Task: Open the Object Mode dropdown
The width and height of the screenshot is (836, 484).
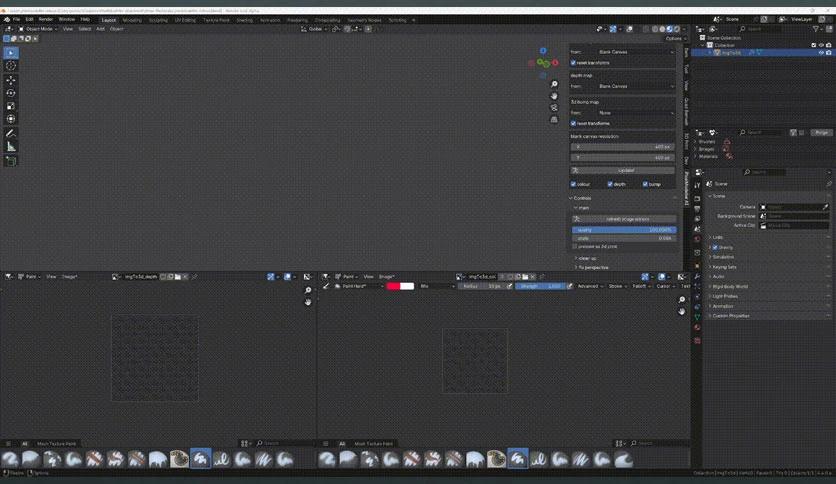Action: 38,29
